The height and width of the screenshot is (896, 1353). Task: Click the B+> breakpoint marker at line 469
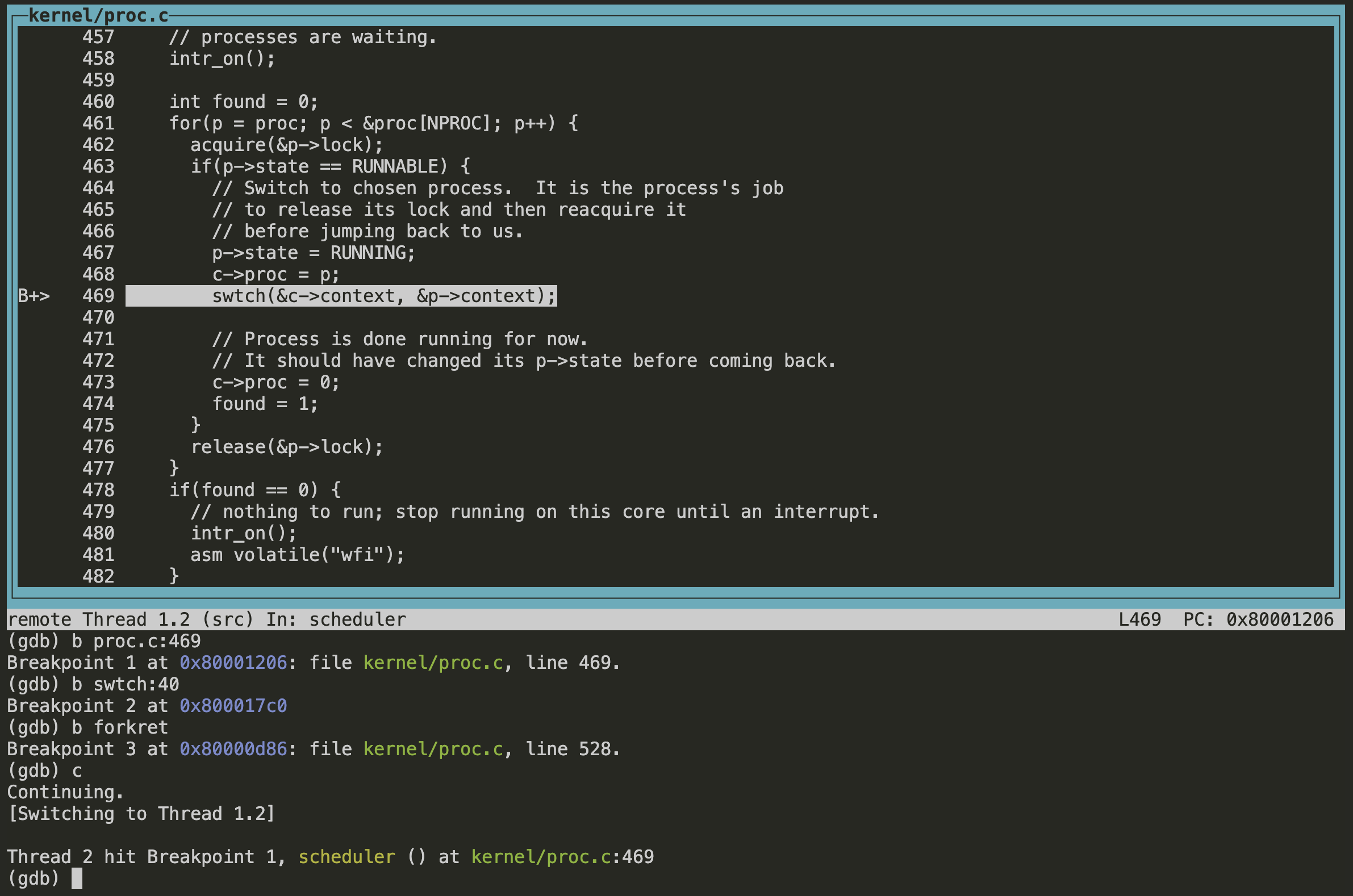[x=34, y=296]
